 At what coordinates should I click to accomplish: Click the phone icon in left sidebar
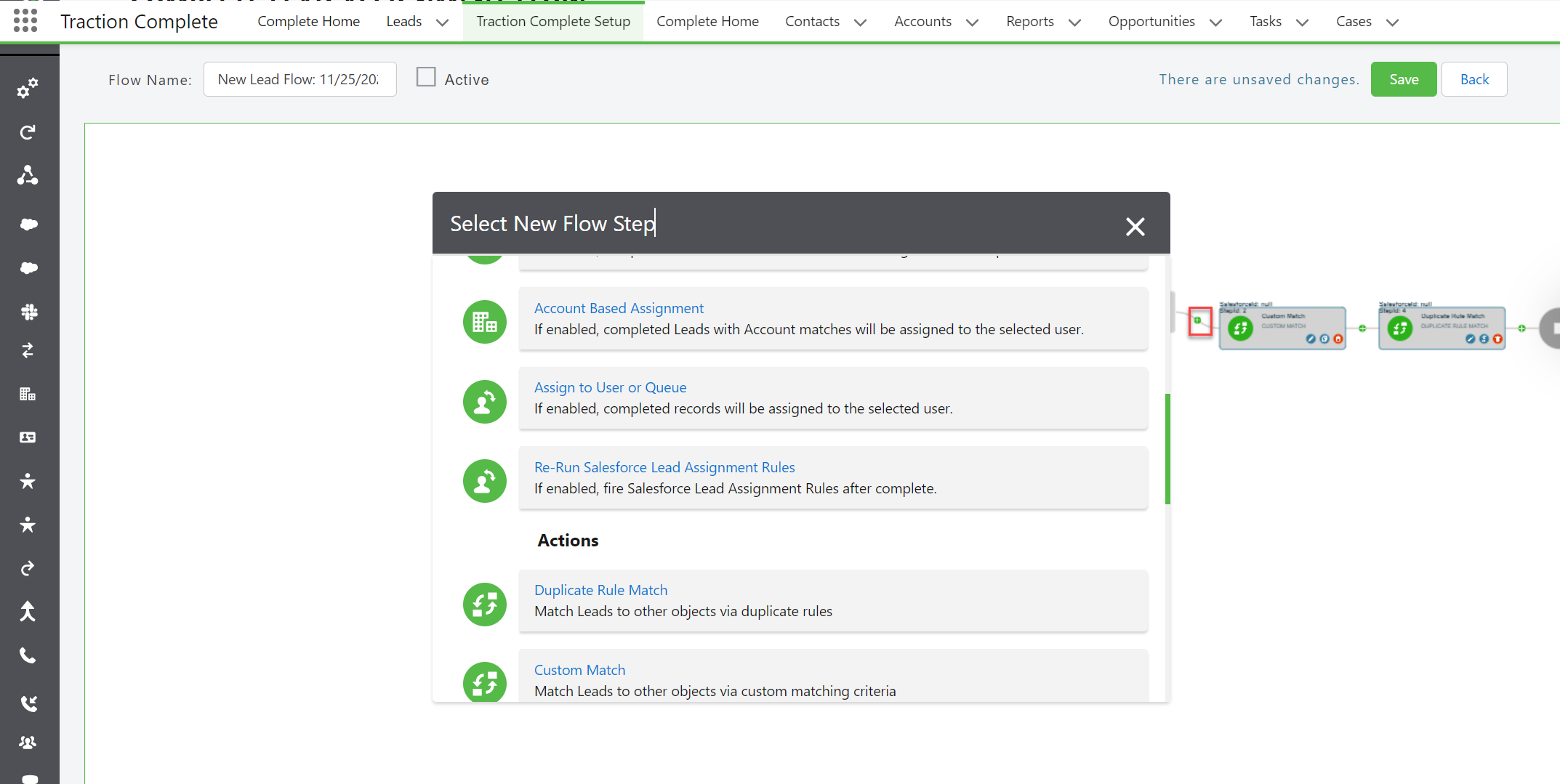pyautogui.click(x=28, y=655)
